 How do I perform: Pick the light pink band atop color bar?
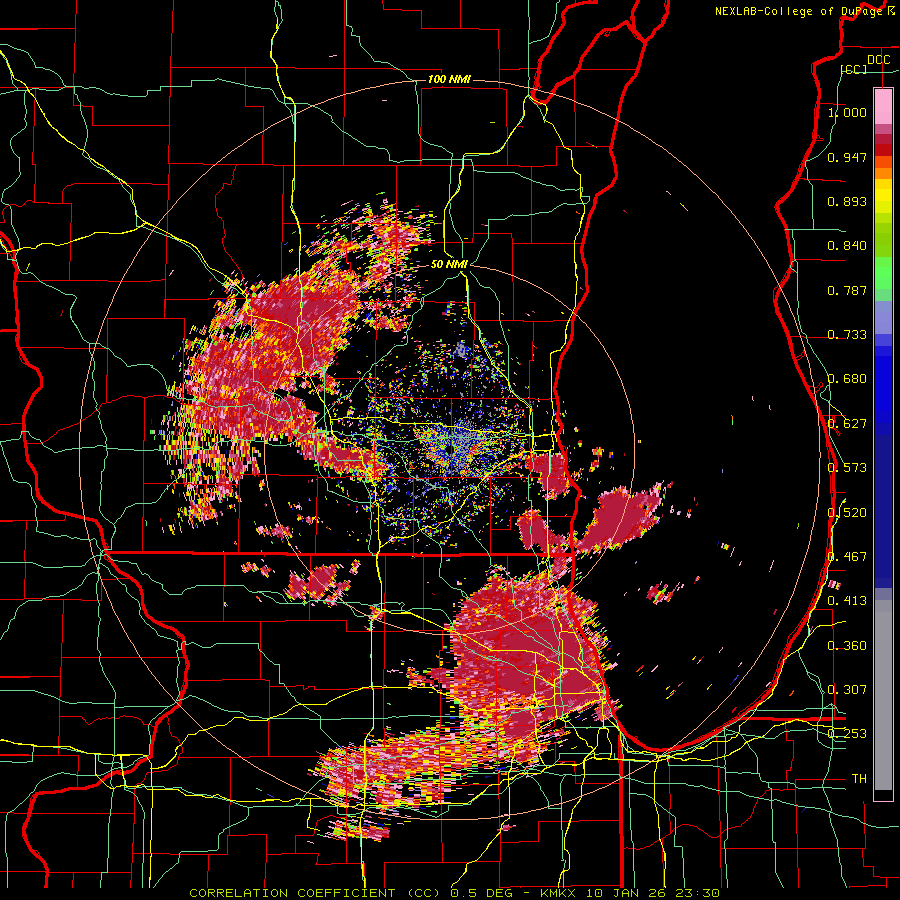(x=883, y=106)
